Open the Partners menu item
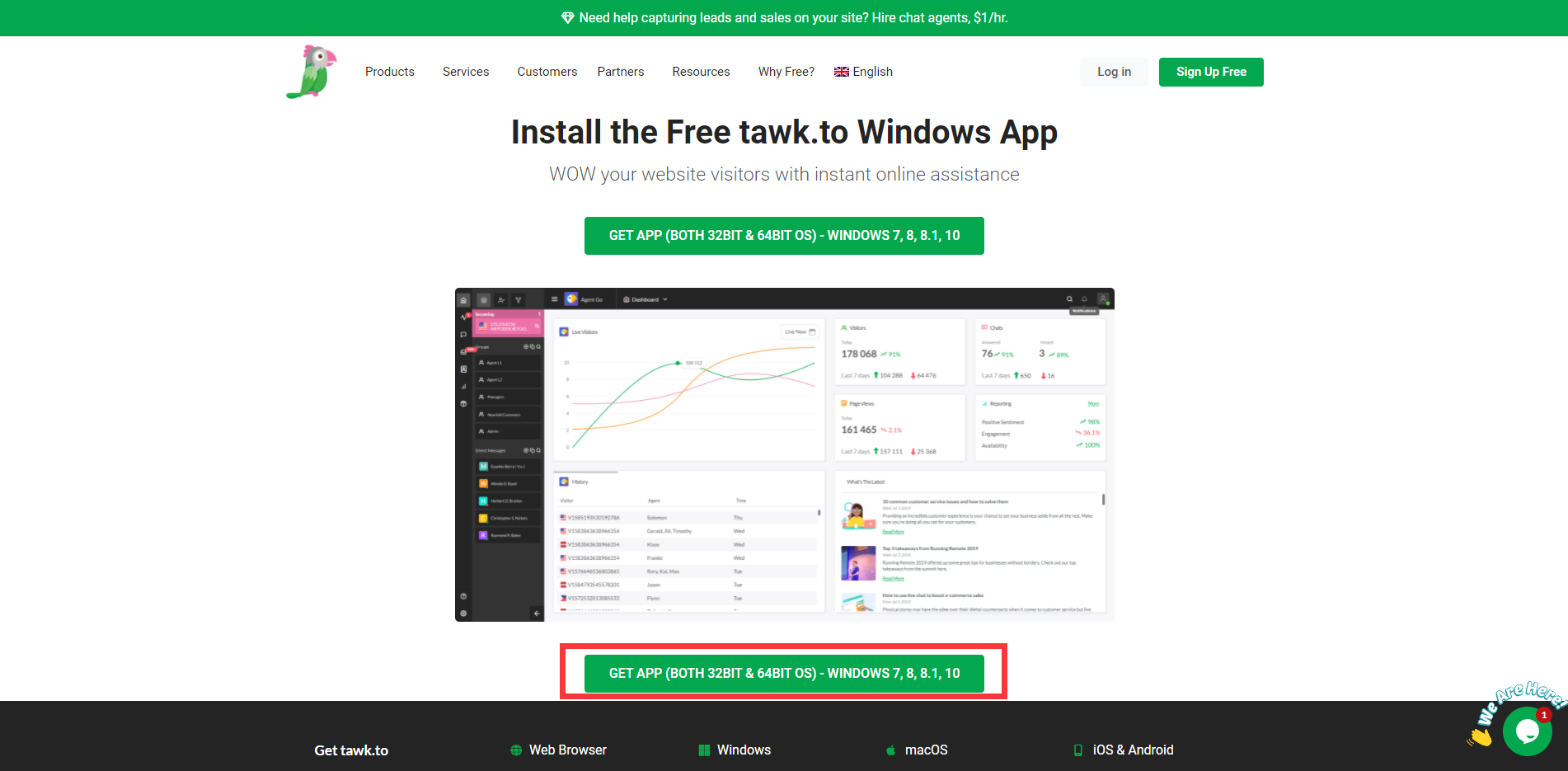 (621, 72)
